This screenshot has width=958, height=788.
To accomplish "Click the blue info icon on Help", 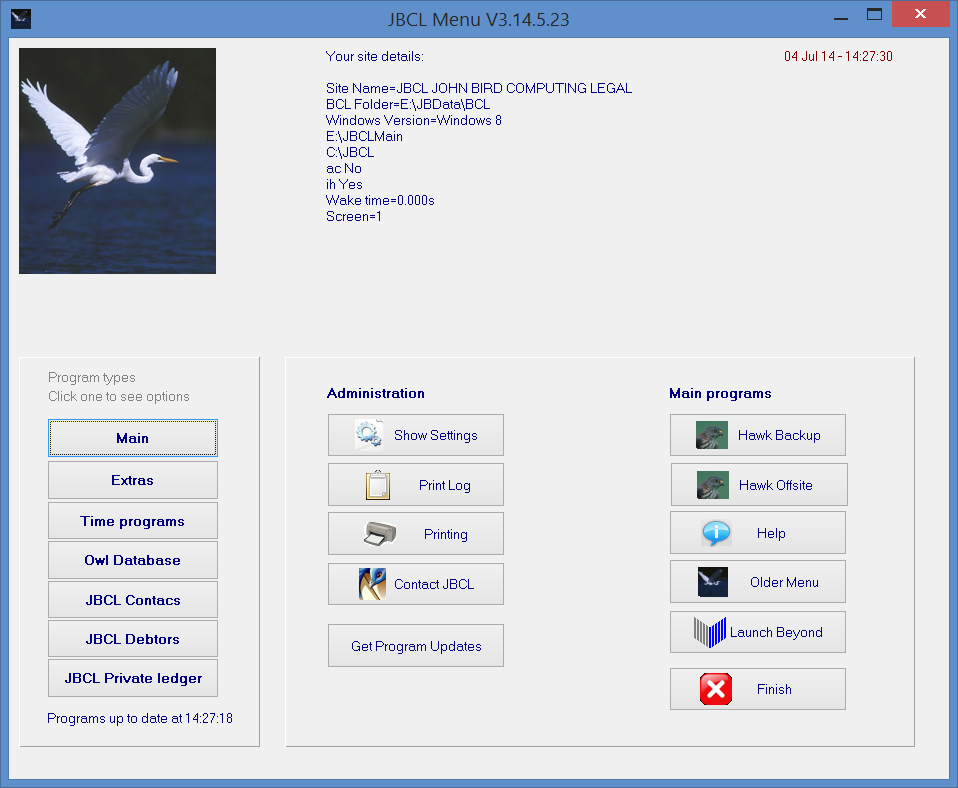I will (716, 533).
